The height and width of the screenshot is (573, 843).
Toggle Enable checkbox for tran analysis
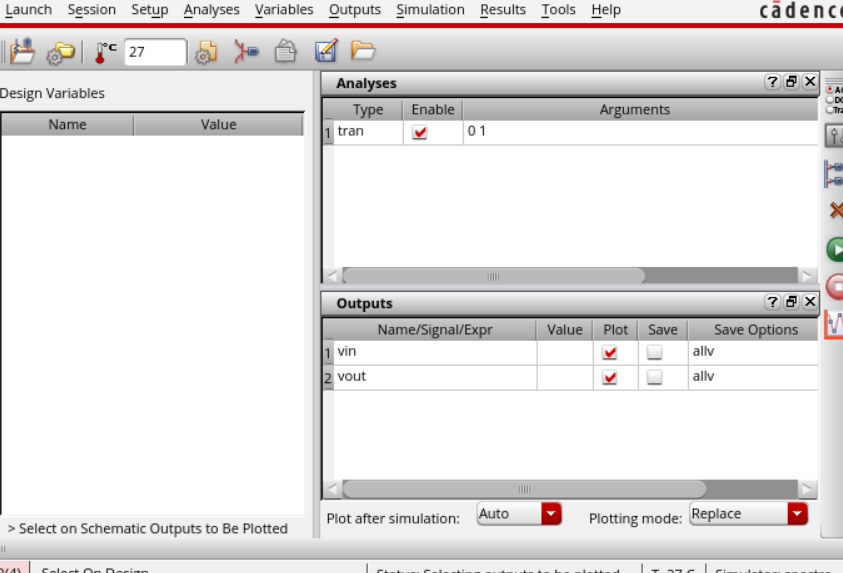[420, 132]
